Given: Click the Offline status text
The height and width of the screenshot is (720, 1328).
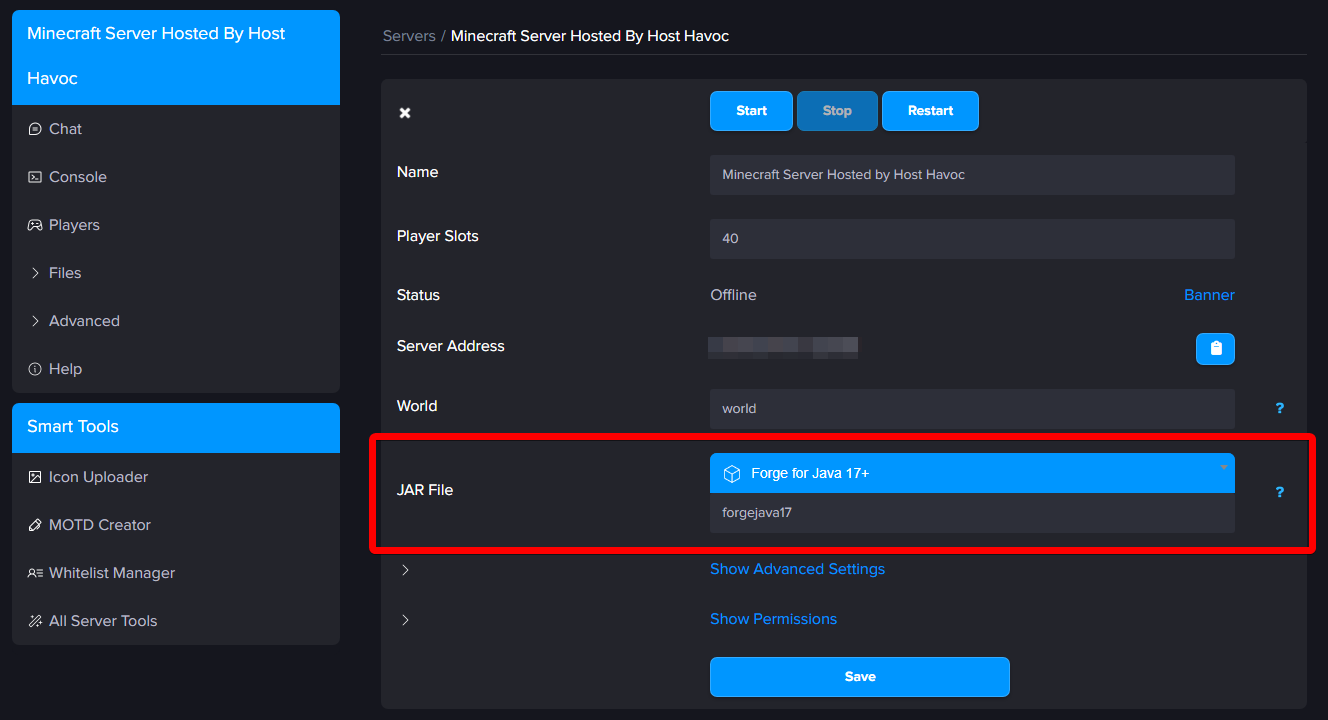Looking at the screenshot, I should point(733,295).
